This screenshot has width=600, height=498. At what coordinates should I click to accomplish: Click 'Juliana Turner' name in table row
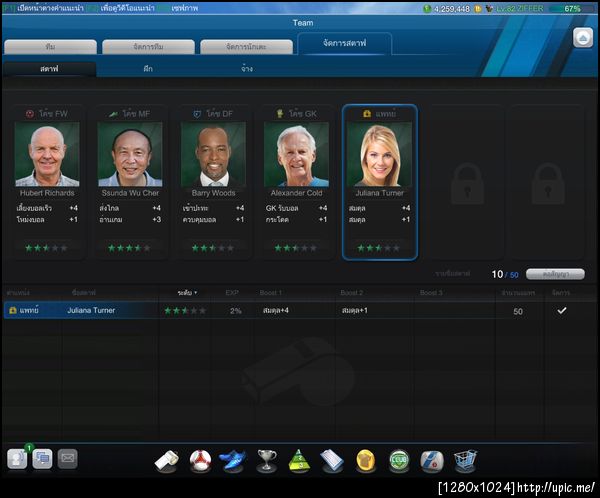coord(91,310)
